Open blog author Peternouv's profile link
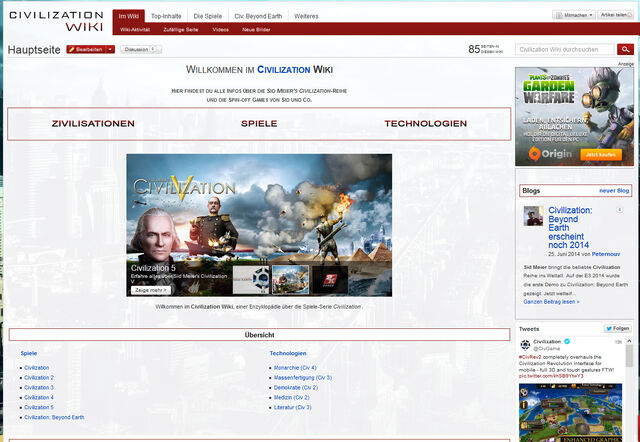The height and width of the screenshot is (442, 640). pyautogui.click(x=606, y=254)
